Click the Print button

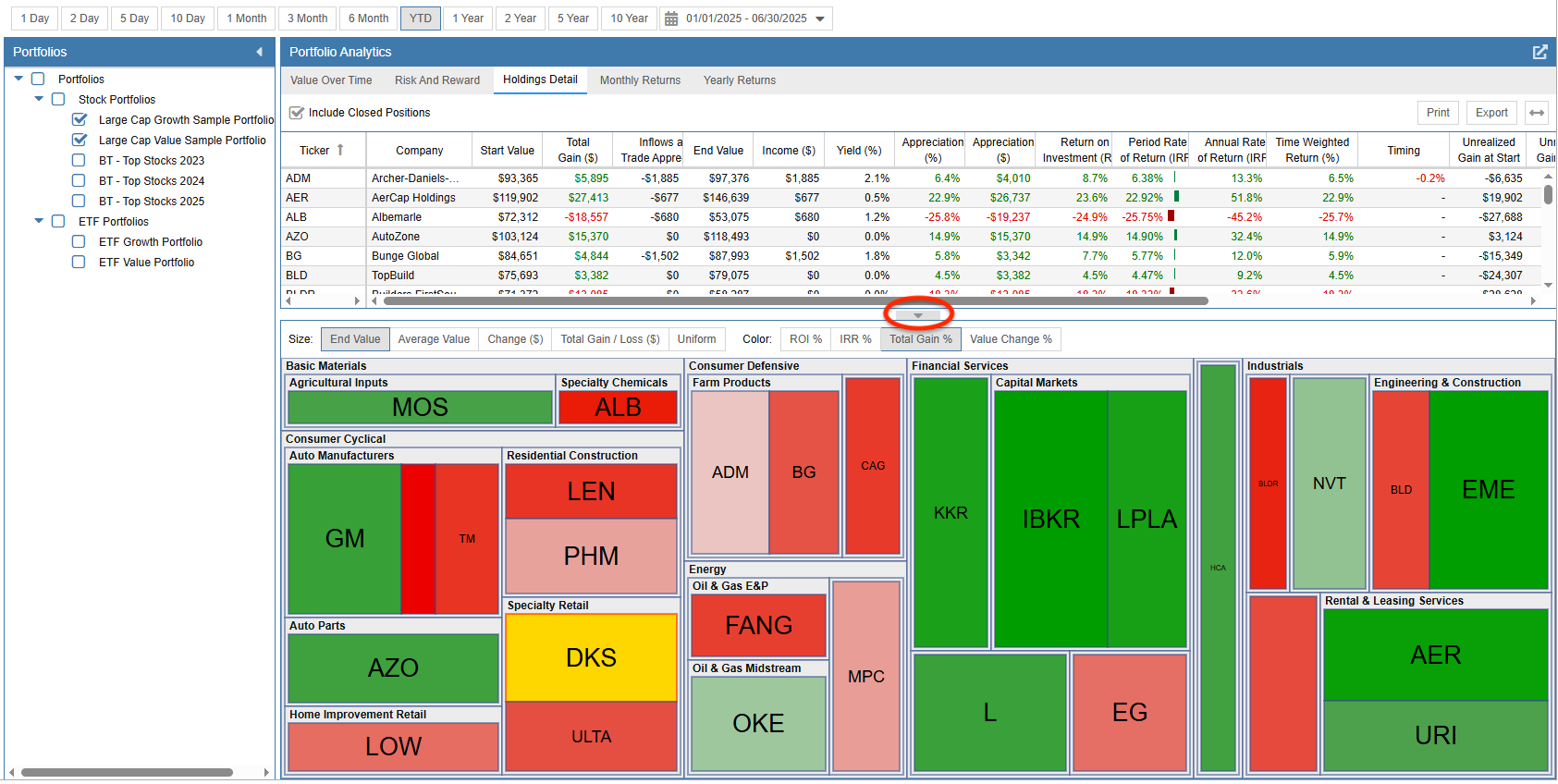[x=1438, y=113]
